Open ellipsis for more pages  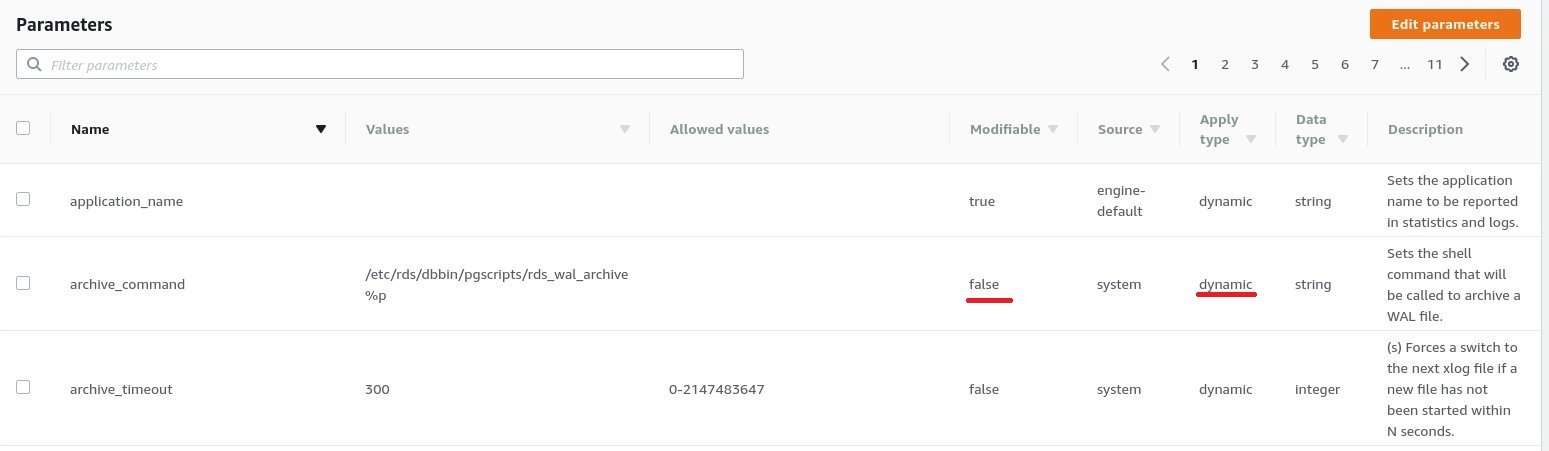[x=1405, y=64]
